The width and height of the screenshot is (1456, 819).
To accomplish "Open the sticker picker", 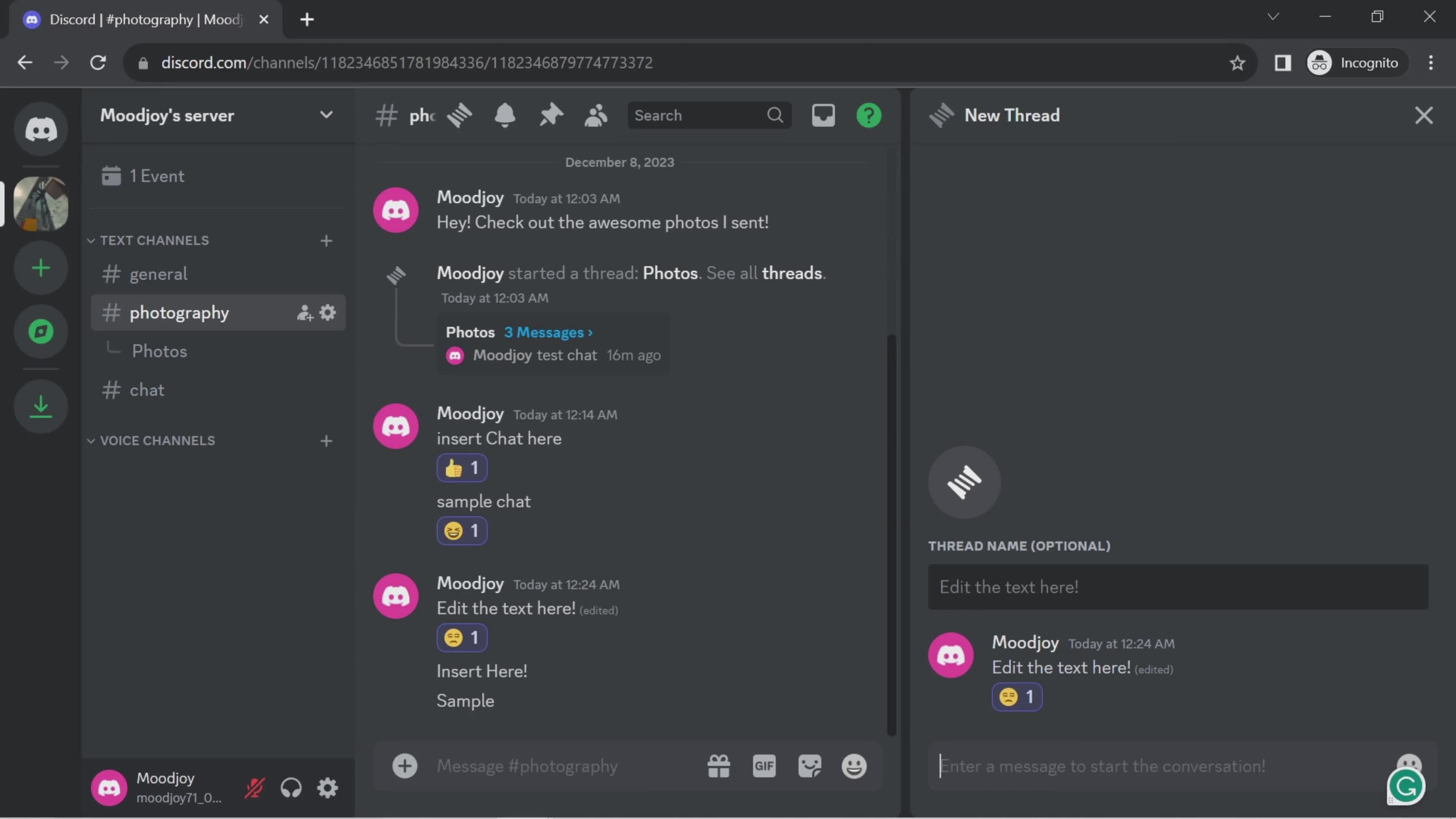I will pos(810,766).
